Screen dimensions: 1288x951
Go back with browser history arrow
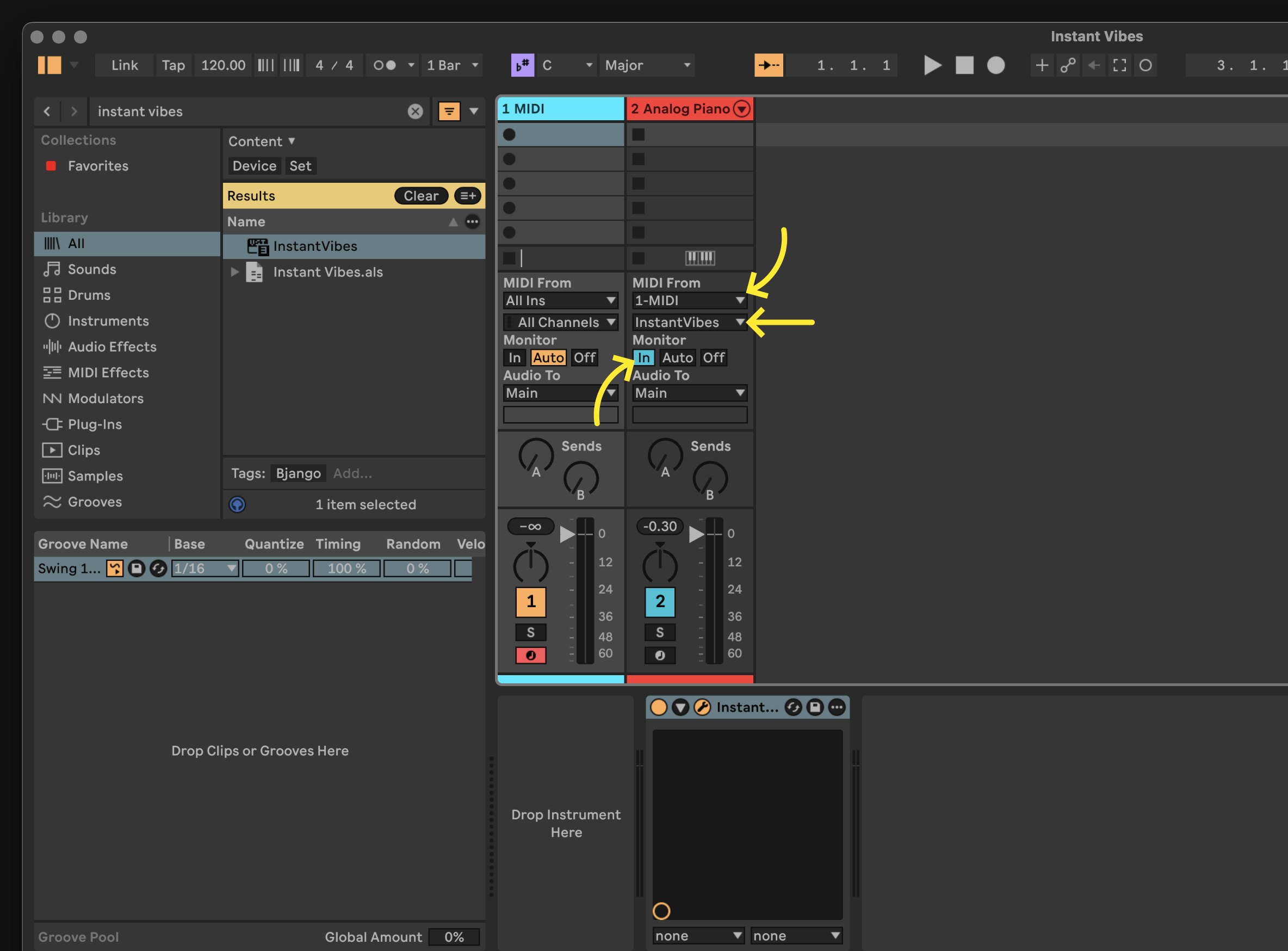(x=47, y=111)
